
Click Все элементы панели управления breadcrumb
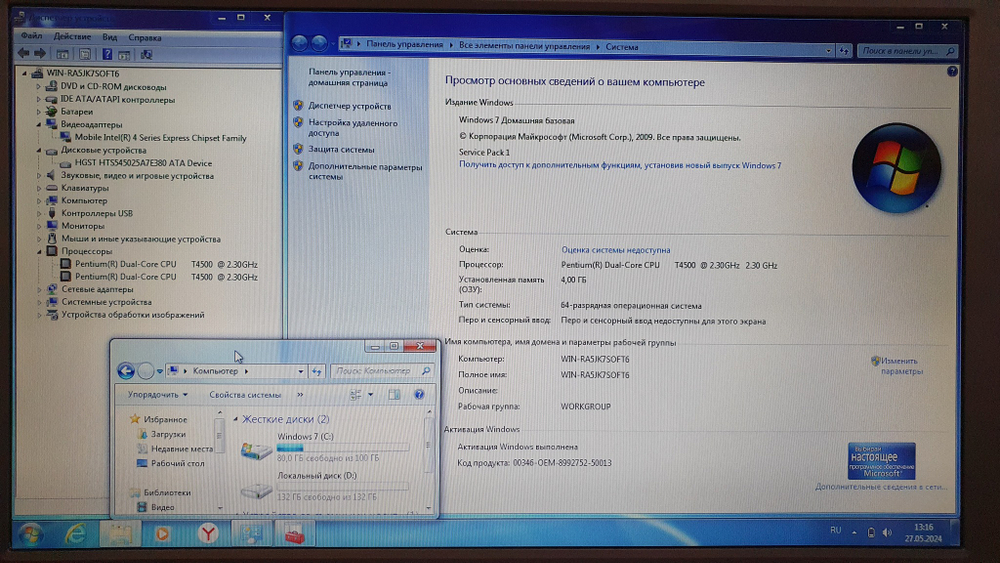click(x=524, y=46)
